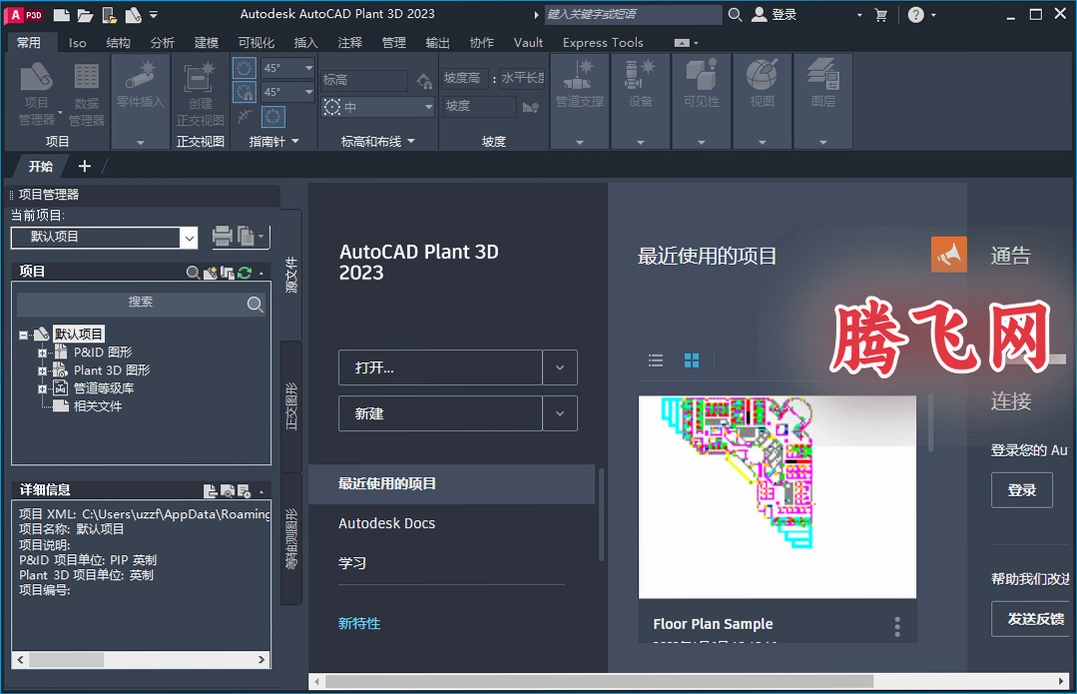Viewport: 1077px width, 694px height.
Task: Switch to the 结构 ribbon tab
Action: pyautogui.click(x=118, y=43)
